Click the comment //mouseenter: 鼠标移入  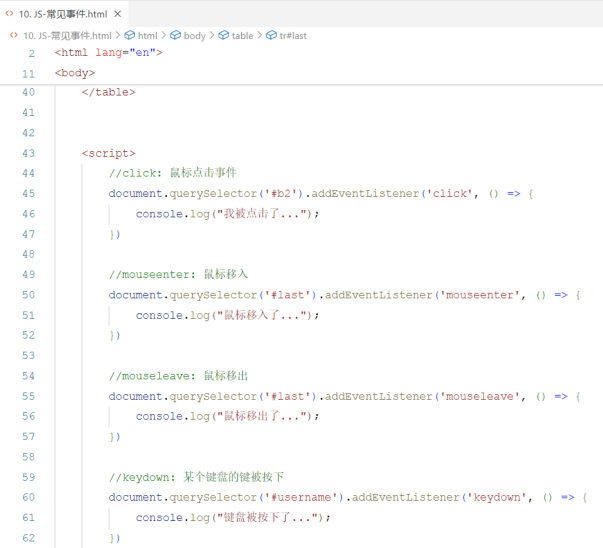pyautogui.click(x=178, y=275)
